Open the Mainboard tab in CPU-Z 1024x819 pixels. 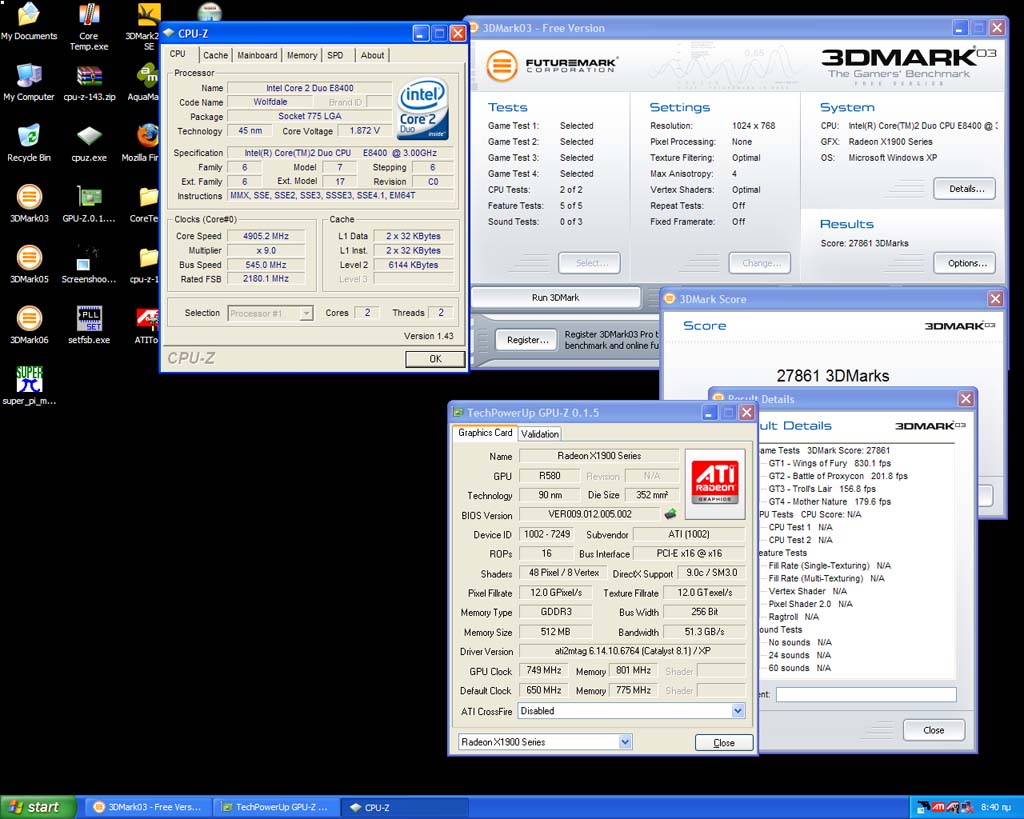(x=257, y=56)
